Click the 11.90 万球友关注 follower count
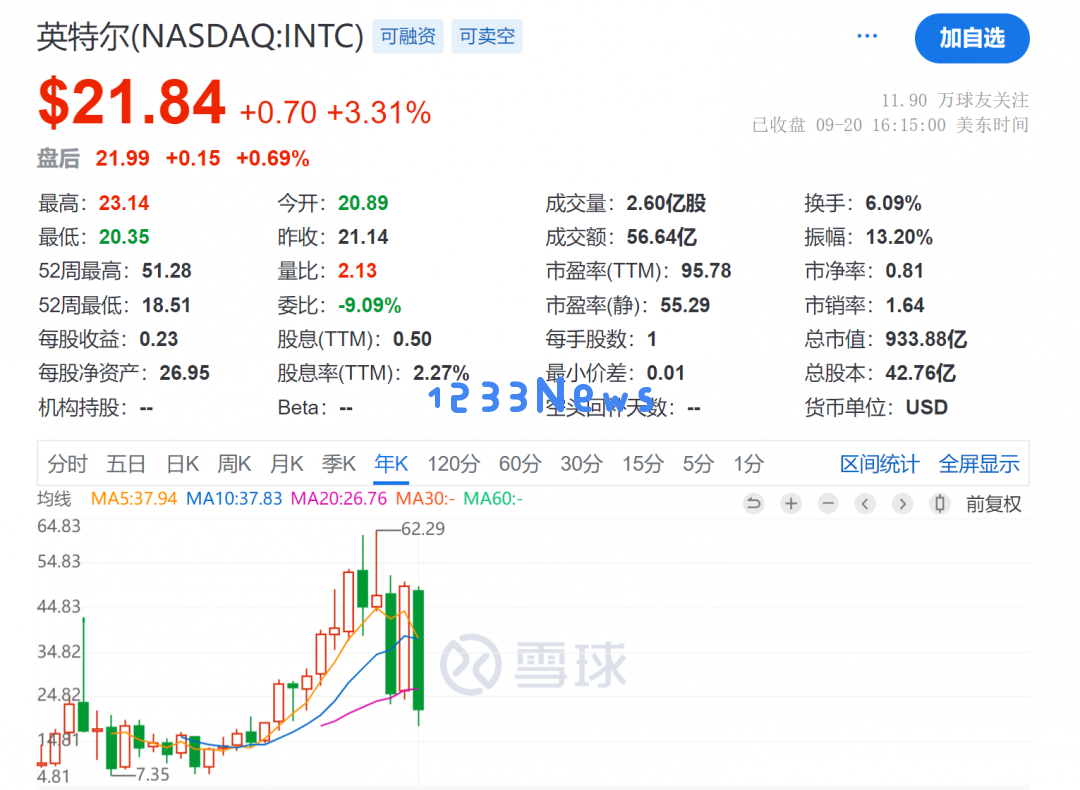1080x790 pixels. [955, 101]
